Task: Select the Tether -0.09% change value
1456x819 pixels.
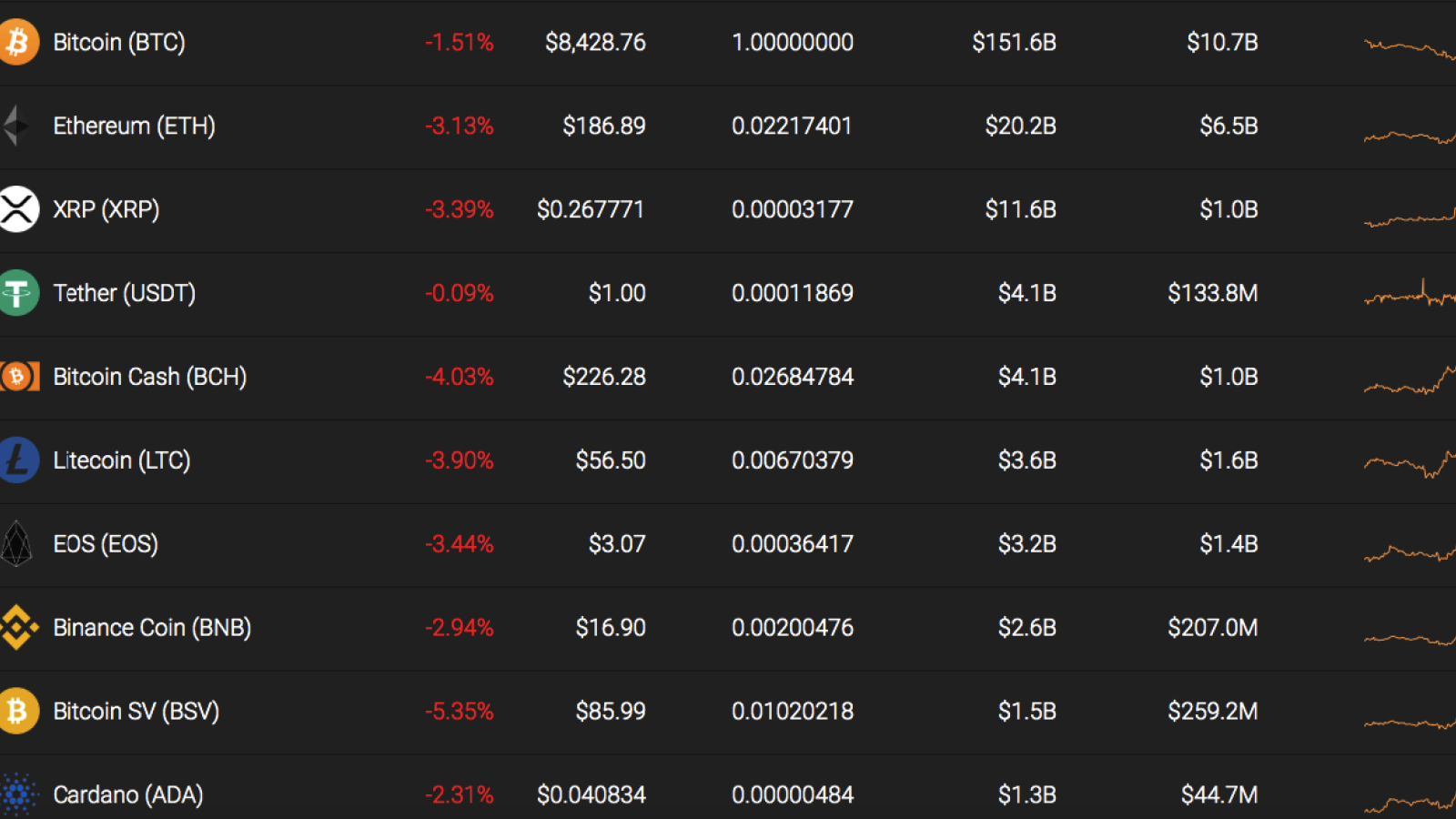Action: tap(460, 293)
